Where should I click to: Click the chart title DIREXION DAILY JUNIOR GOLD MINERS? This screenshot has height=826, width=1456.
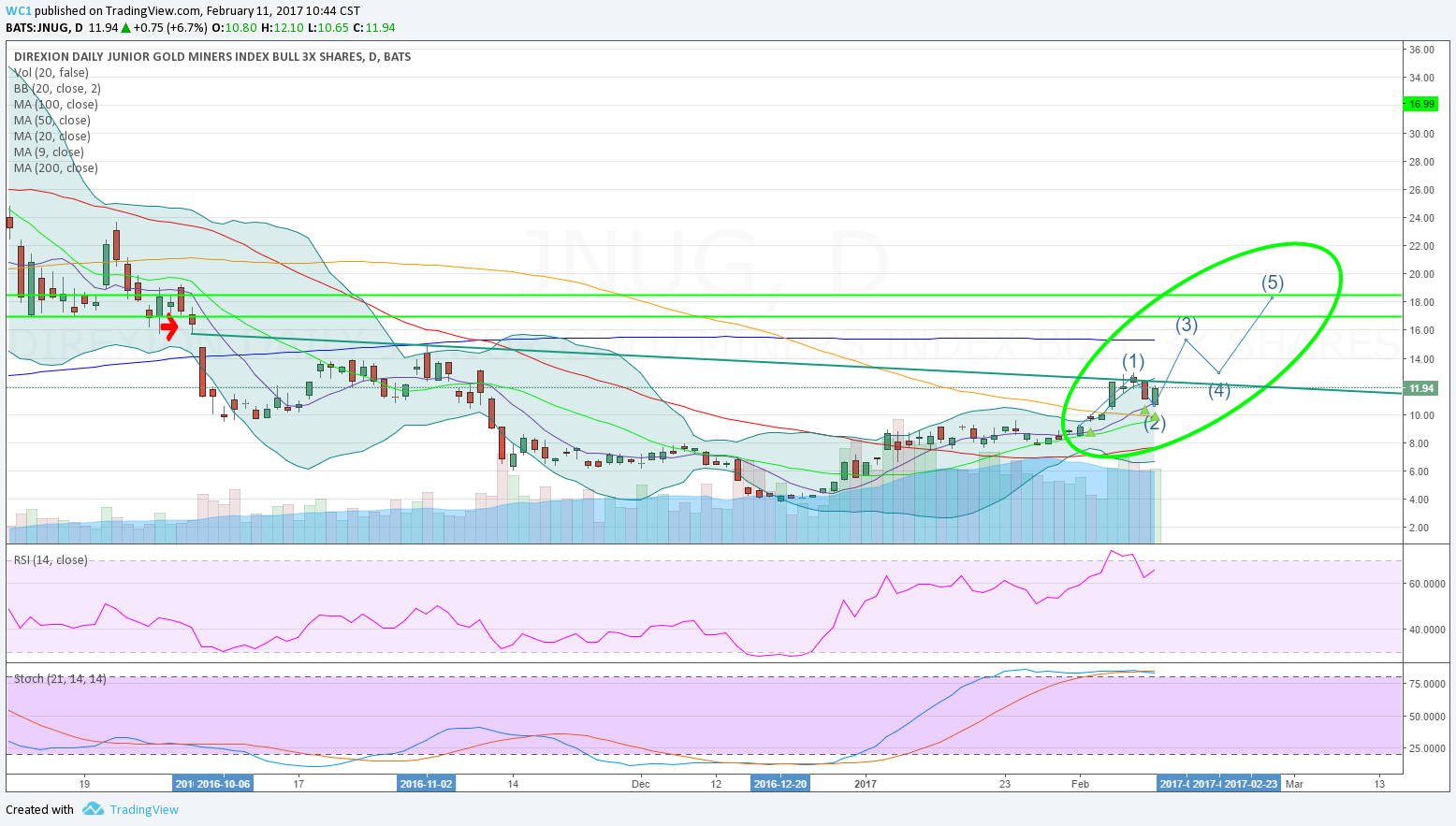211,57
